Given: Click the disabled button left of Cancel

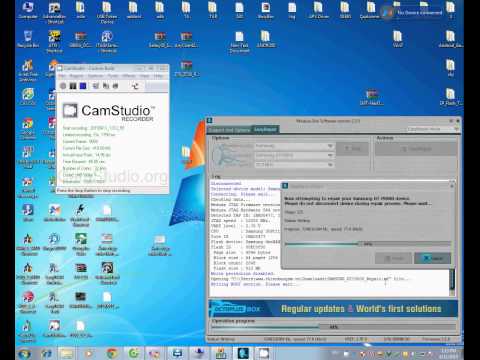Looking at the screenshot, I should pos(394,258).
